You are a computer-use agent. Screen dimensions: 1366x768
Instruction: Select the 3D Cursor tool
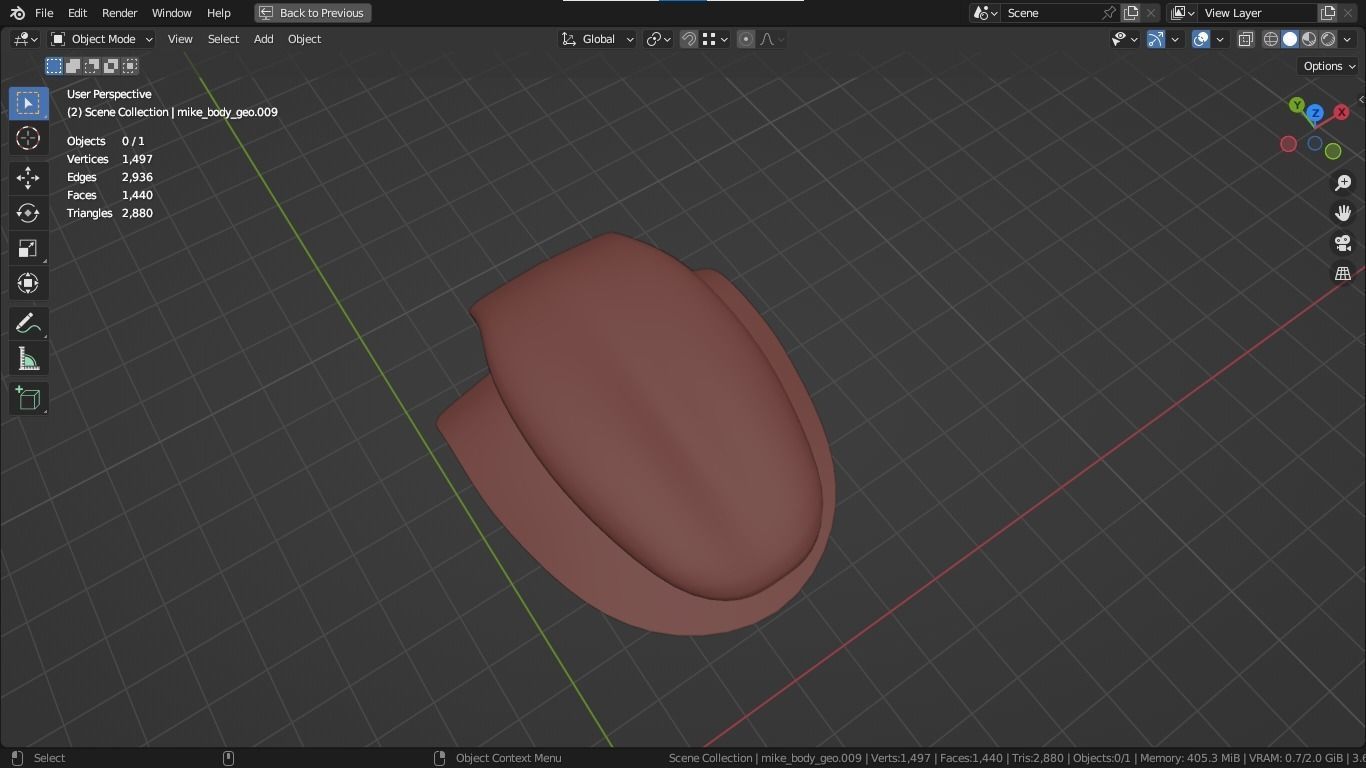point(28,138)
